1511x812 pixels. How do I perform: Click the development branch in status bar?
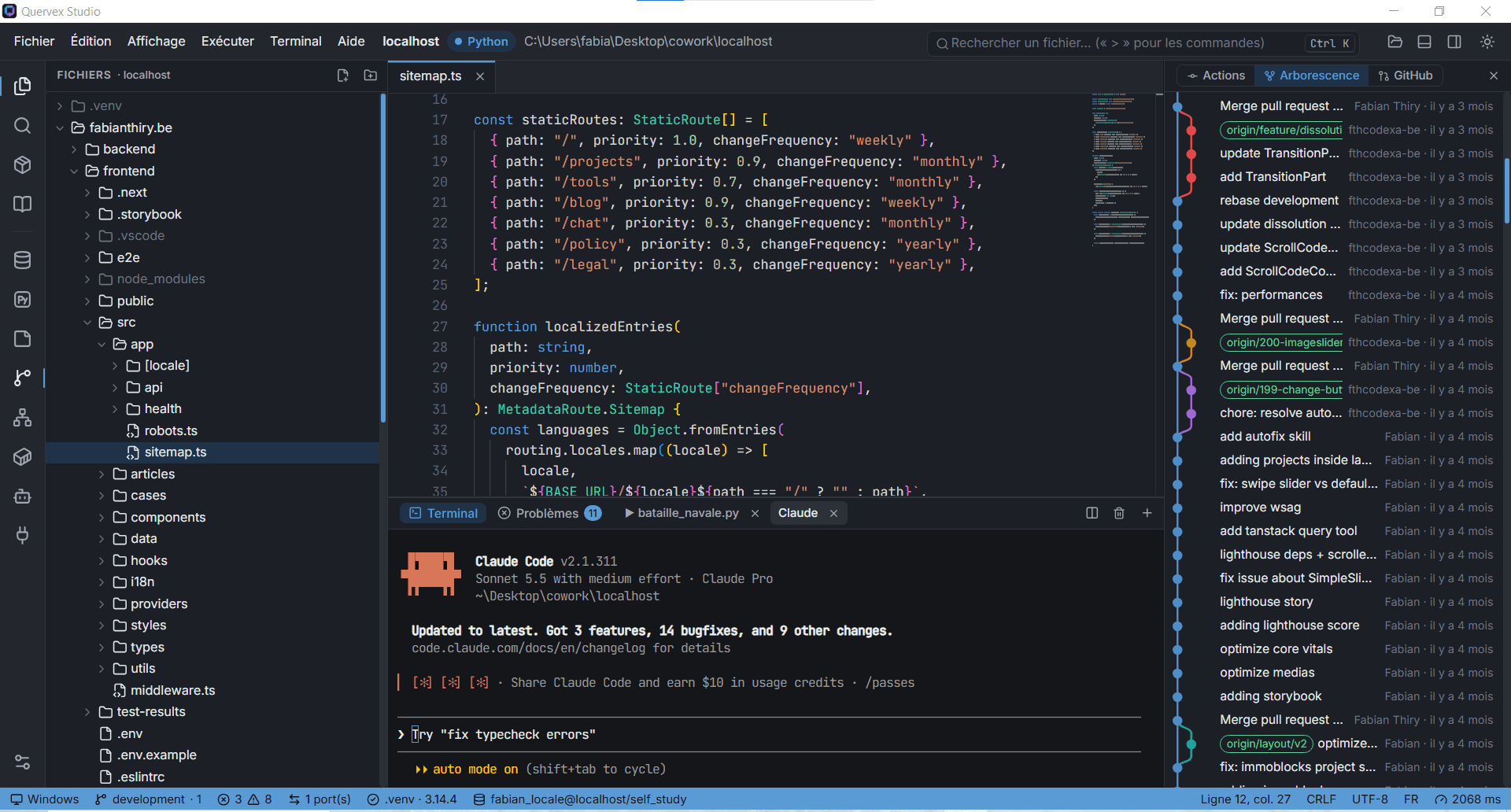[x=148, y=799]
